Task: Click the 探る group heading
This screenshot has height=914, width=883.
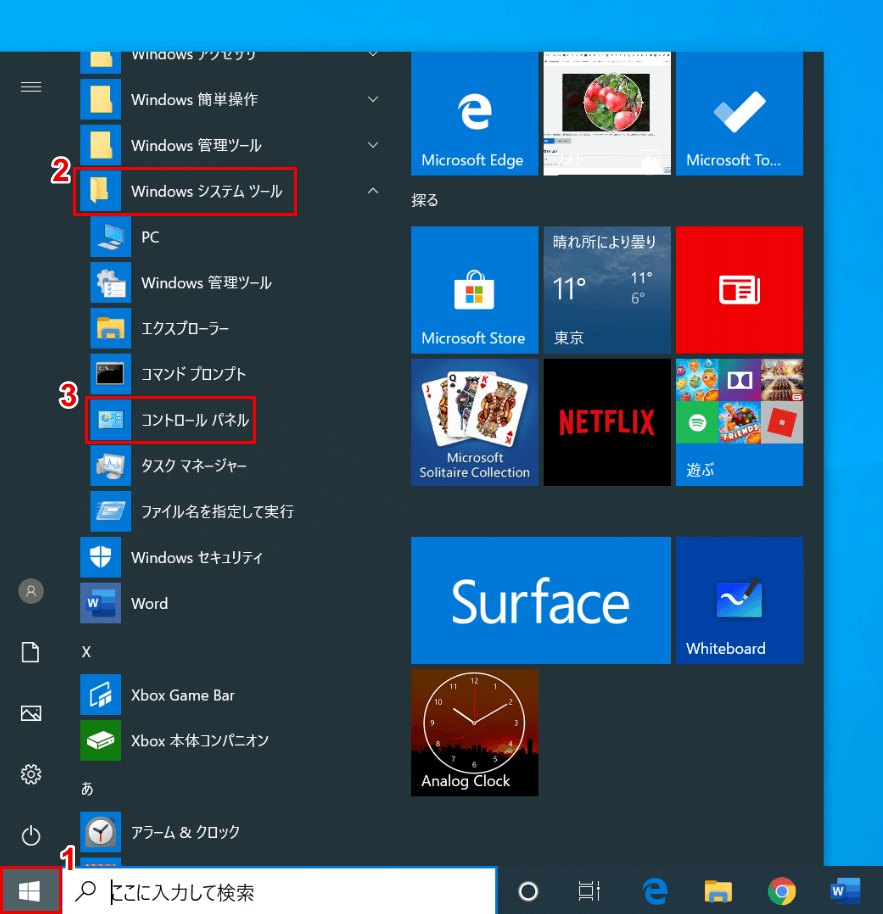Action: (424, 201)
